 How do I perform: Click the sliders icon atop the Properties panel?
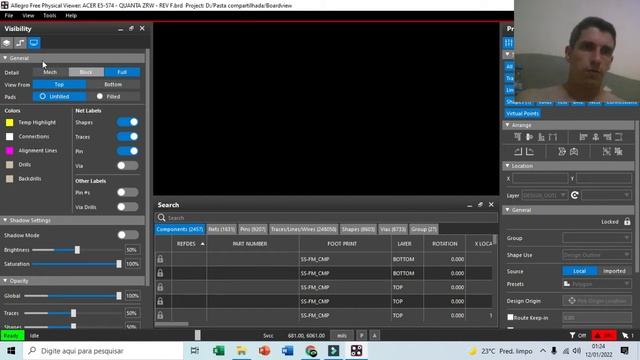[x=509, y=43]
